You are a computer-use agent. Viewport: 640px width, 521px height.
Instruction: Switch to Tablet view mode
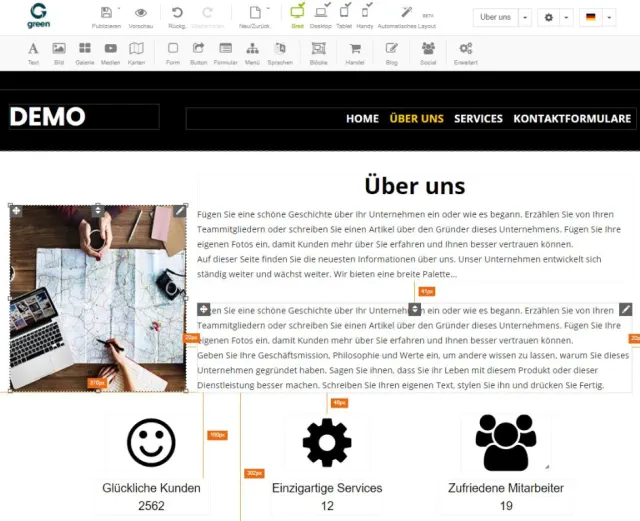(345, 13)
